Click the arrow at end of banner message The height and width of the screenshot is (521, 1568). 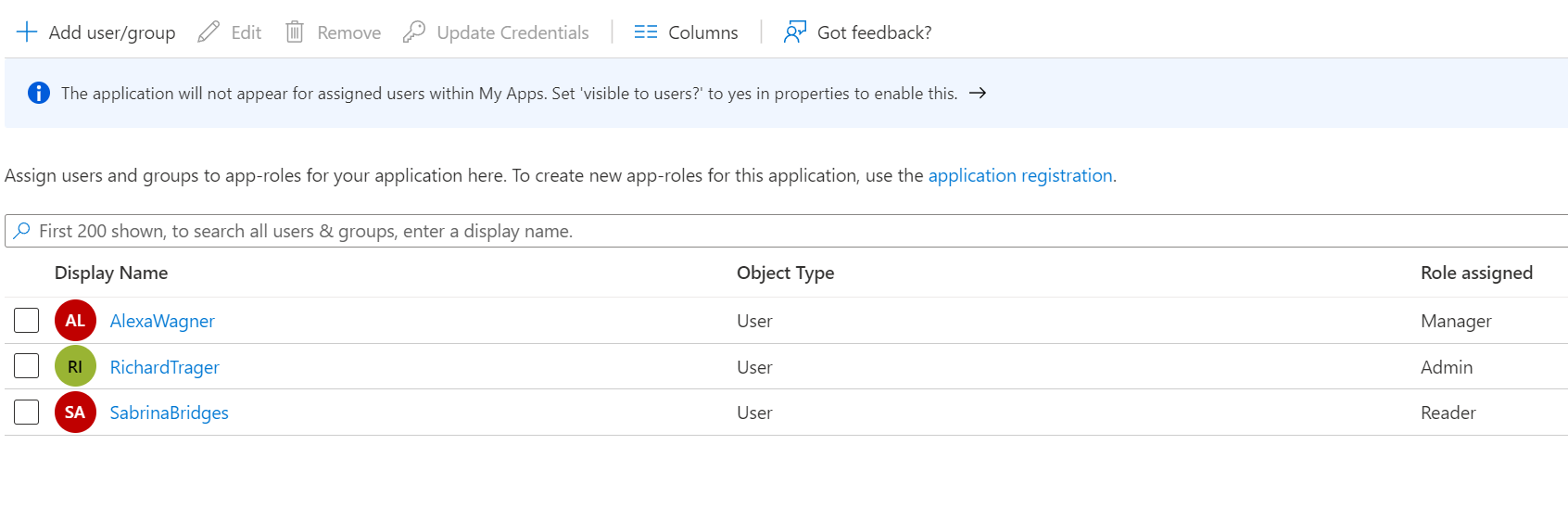(978, 93)
